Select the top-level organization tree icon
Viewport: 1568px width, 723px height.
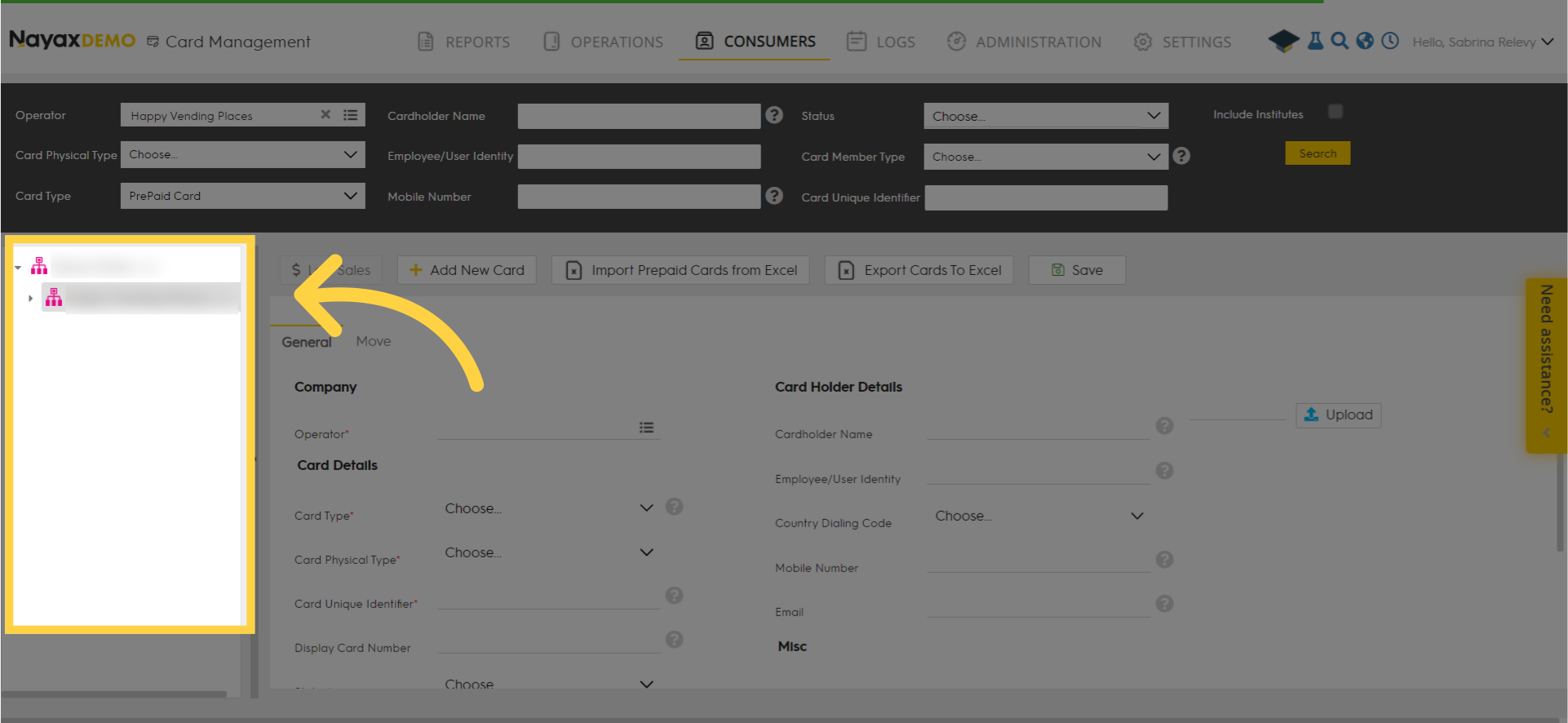coord(39,266)
